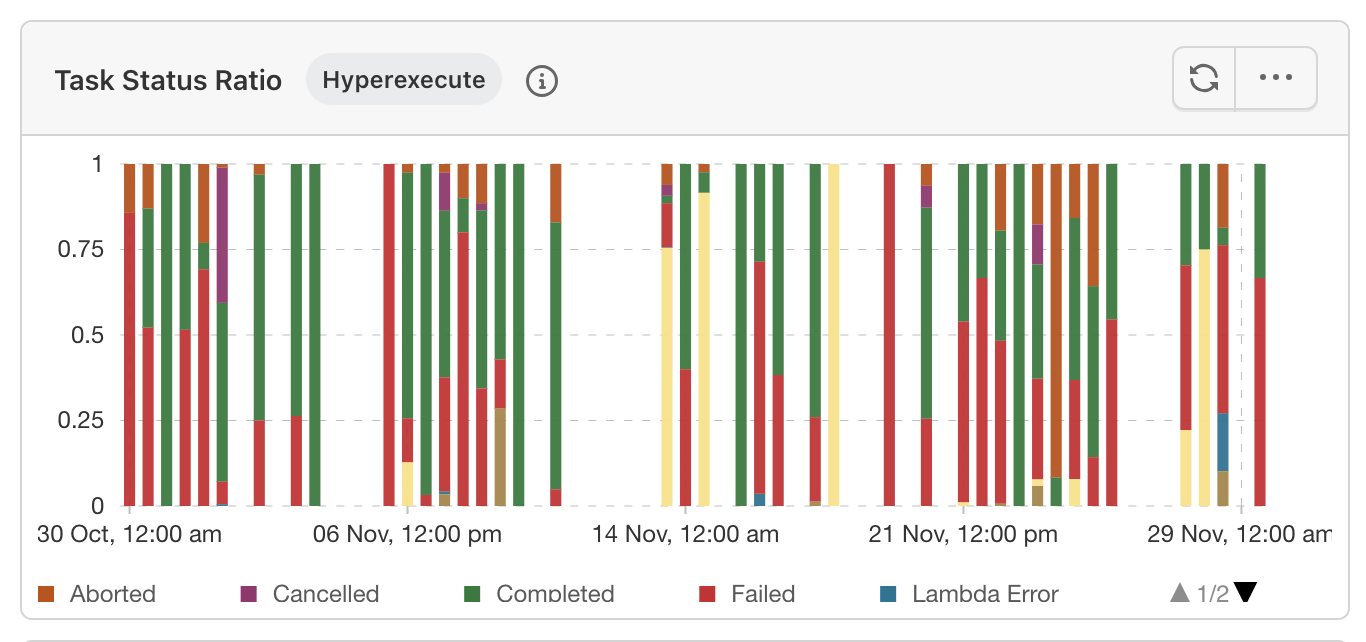Click the info icon beside Hyperexecute

pyautogui.click(x=541, y=81)
